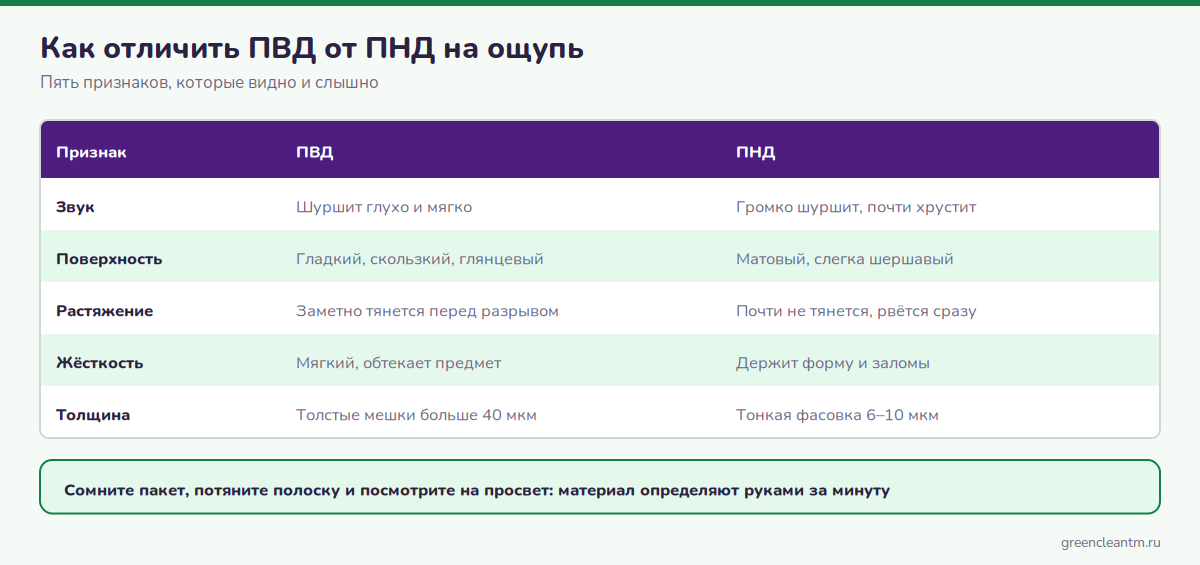1200x565 pixels.
Task: Click cell "Толстые мешки больше 40 мкм"
Action: click(x=416, y=415)
